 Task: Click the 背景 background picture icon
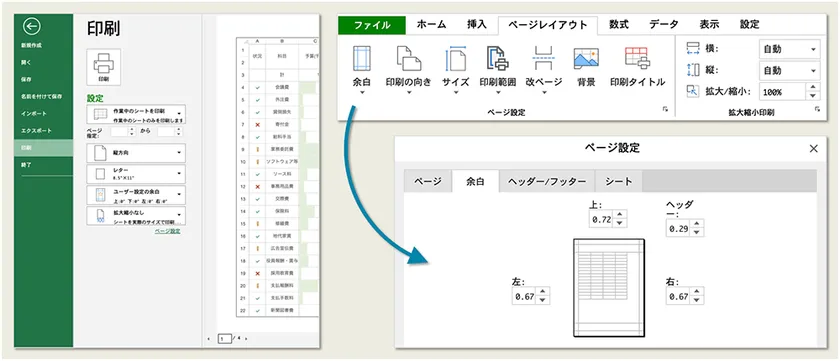[586, 59]
